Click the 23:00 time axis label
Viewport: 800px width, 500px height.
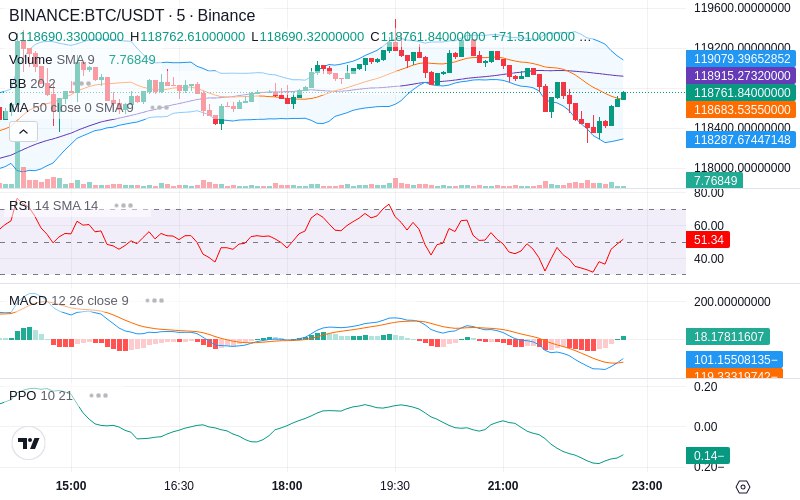click(647, 486)
